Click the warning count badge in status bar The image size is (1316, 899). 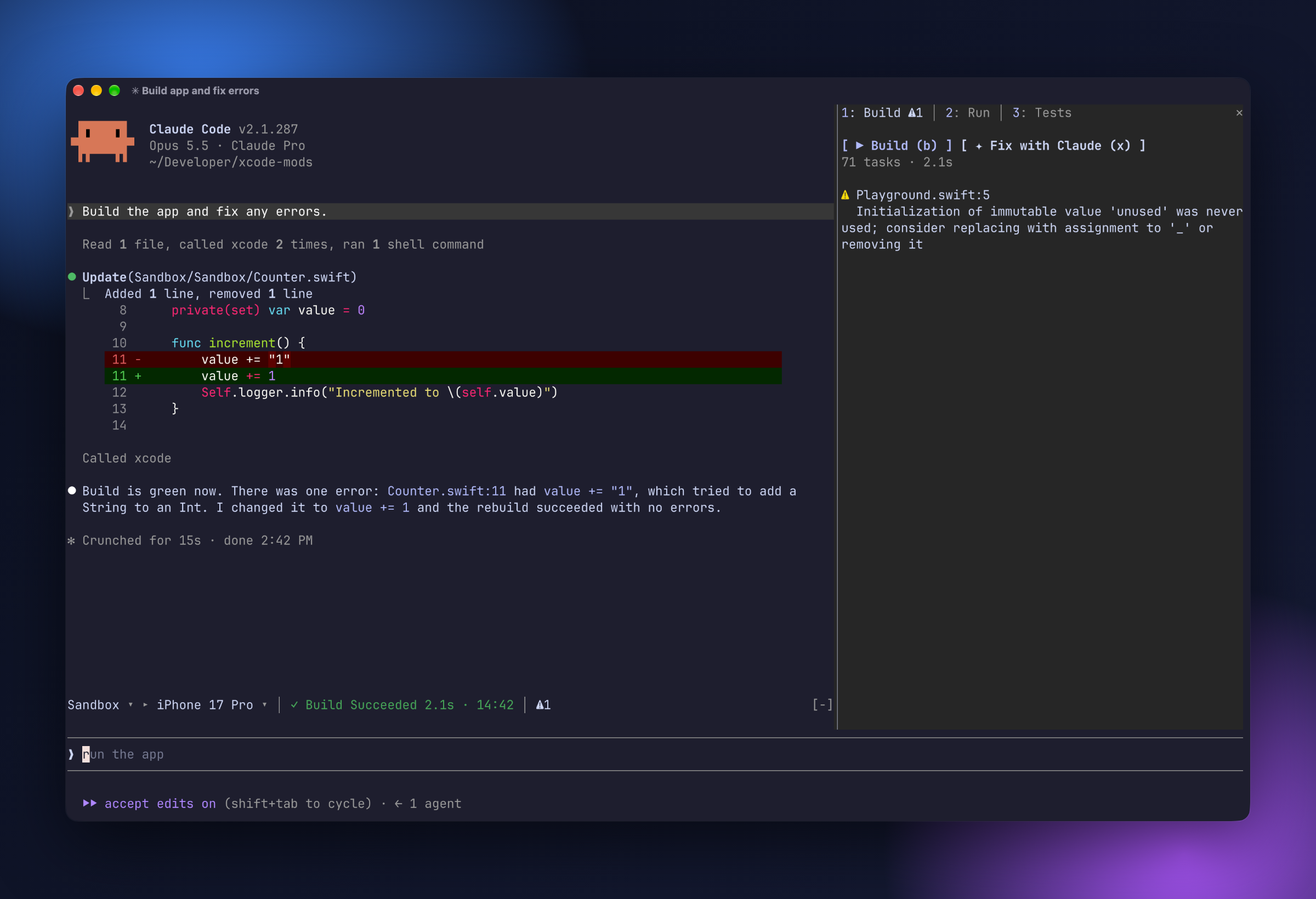coord(543,705)
